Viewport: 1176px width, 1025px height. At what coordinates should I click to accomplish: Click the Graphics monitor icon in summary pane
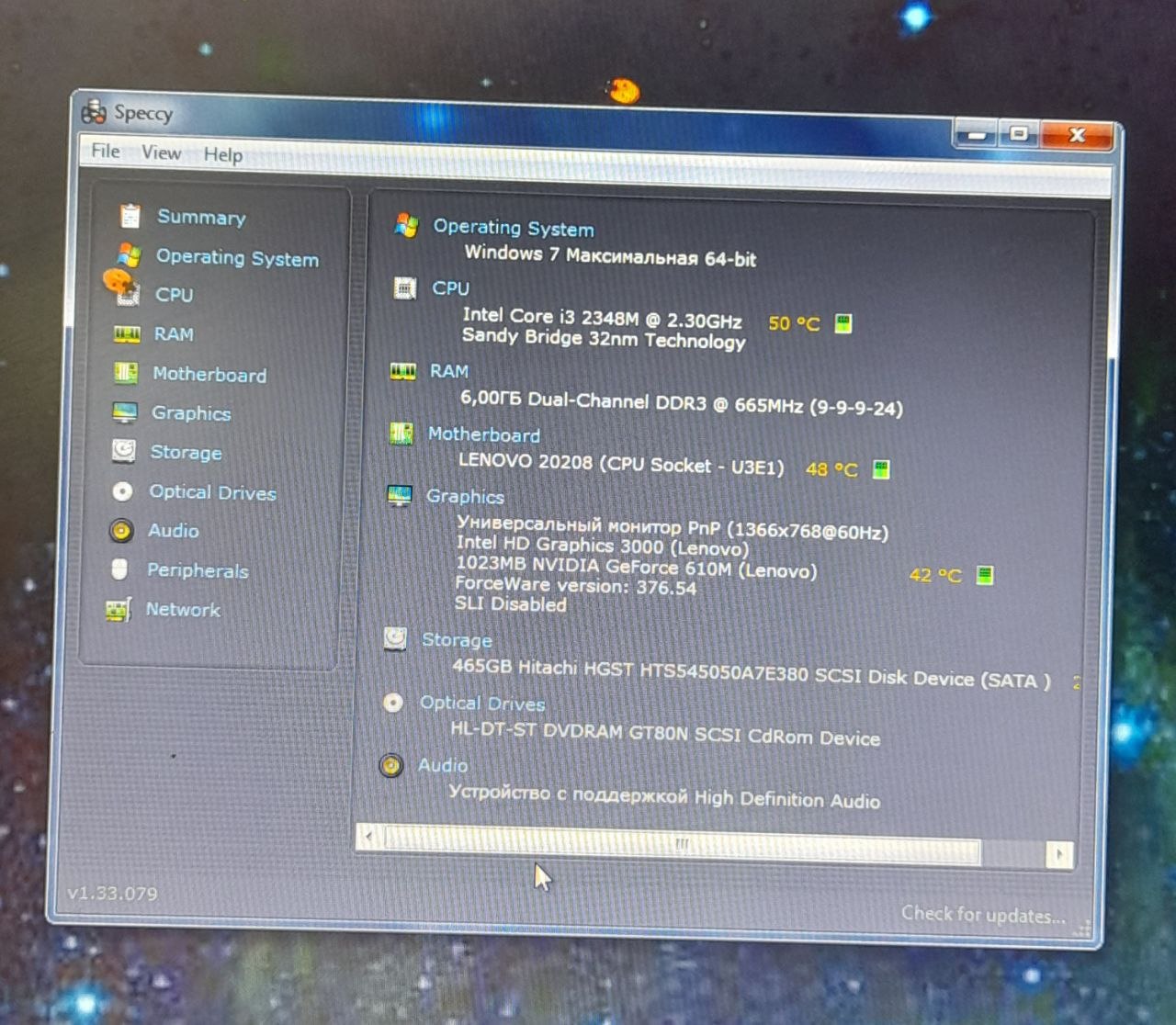click(400, 496)
